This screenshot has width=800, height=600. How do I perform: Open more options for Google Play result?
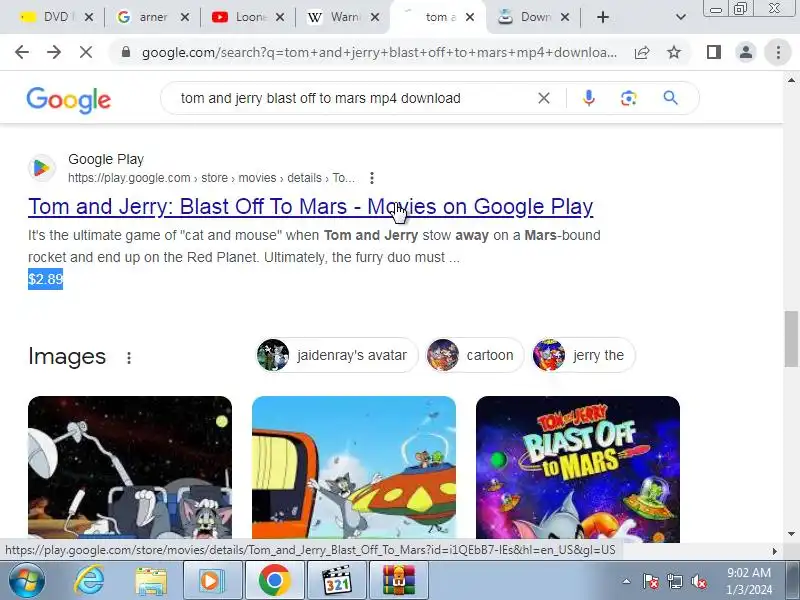[x=372, y=178]
